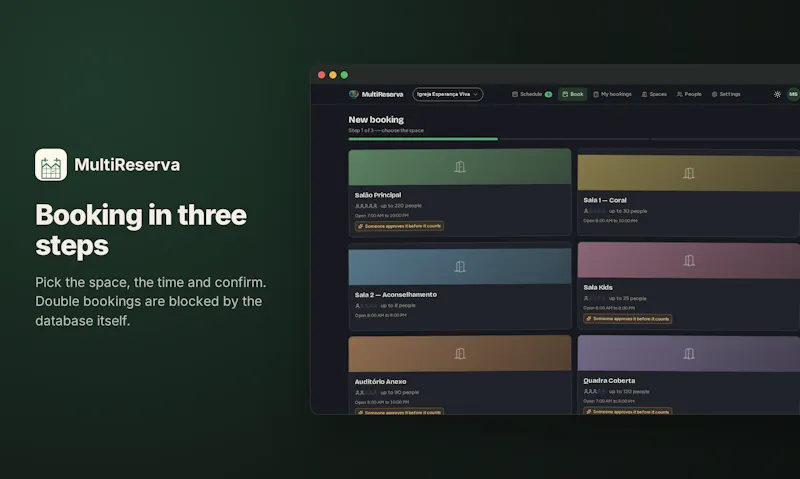Open the Settings tab
The width and height of the screenshot is (800, 479).
pos(726,94)
